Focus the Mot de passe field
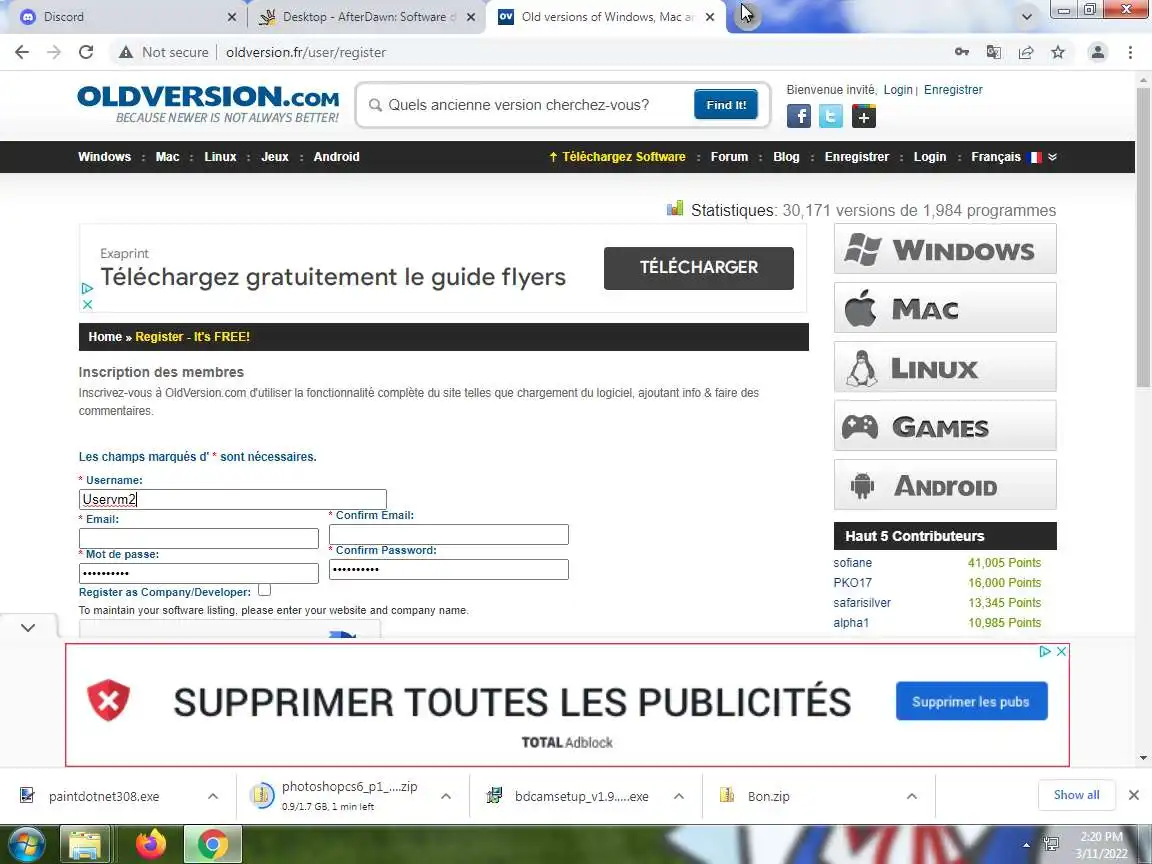Screen dimensions: 1152x864 [x=198, y=573]
